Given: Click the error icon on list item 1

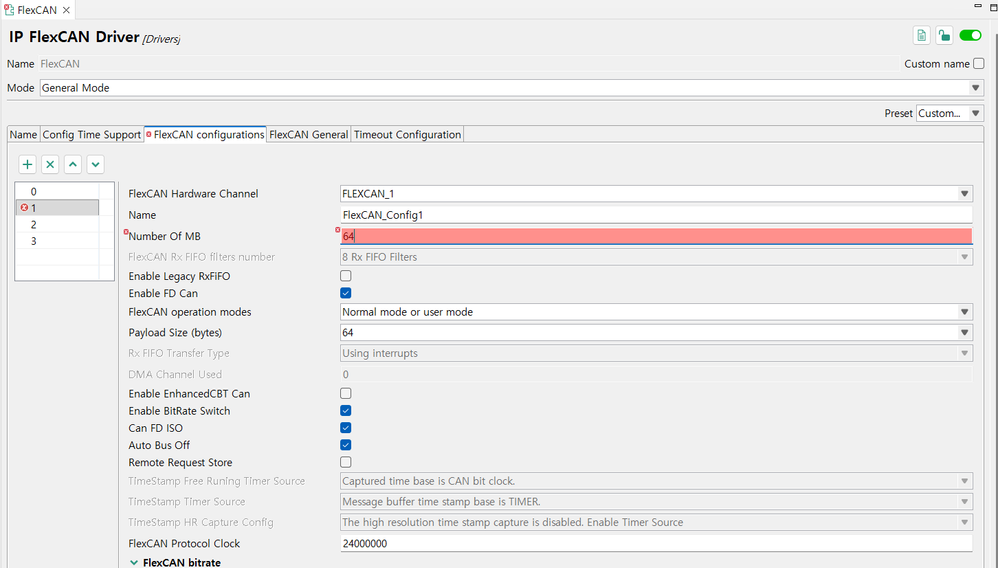Looking at the screenshot, I should [24, 208].
